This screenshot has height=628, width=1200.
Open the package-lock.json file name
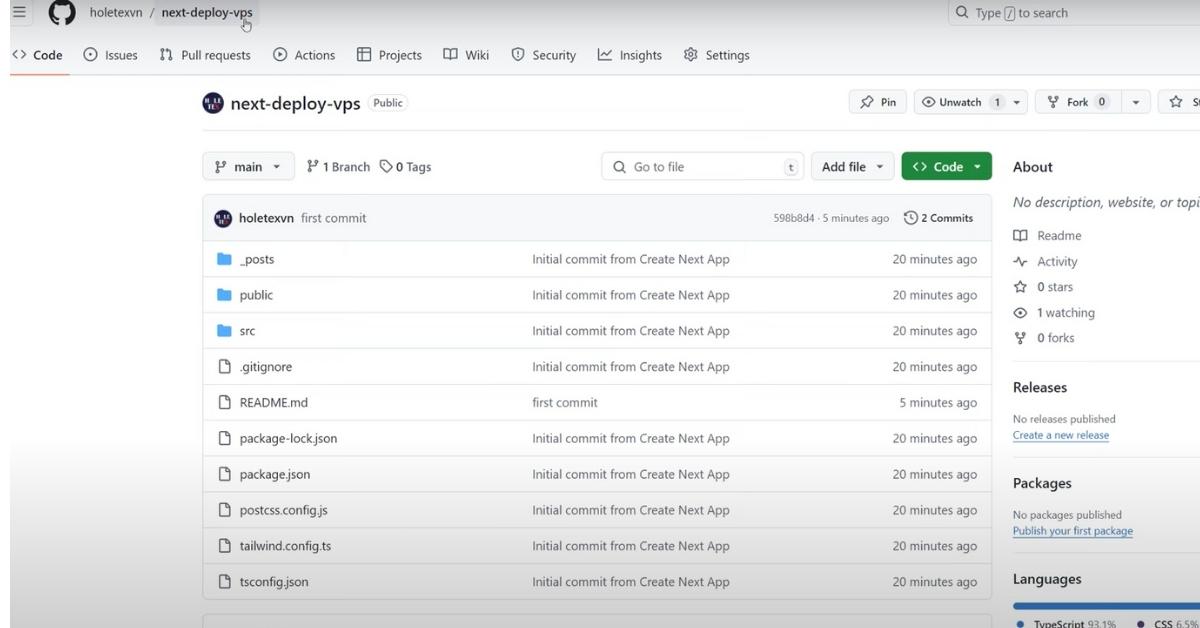(x=288, y=438)
